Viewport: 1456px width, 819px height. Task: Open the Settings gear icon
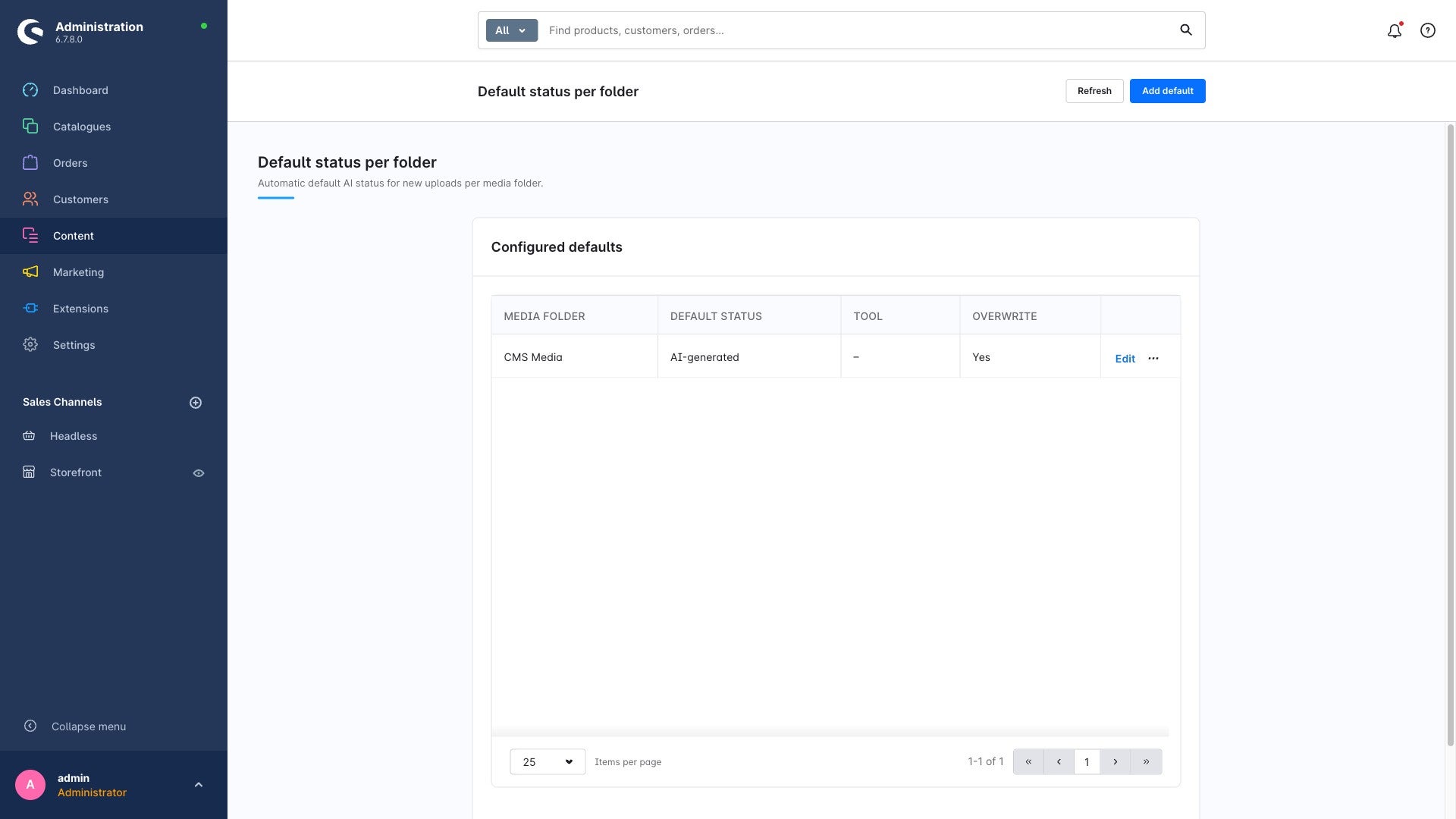[x=30, y=345]
